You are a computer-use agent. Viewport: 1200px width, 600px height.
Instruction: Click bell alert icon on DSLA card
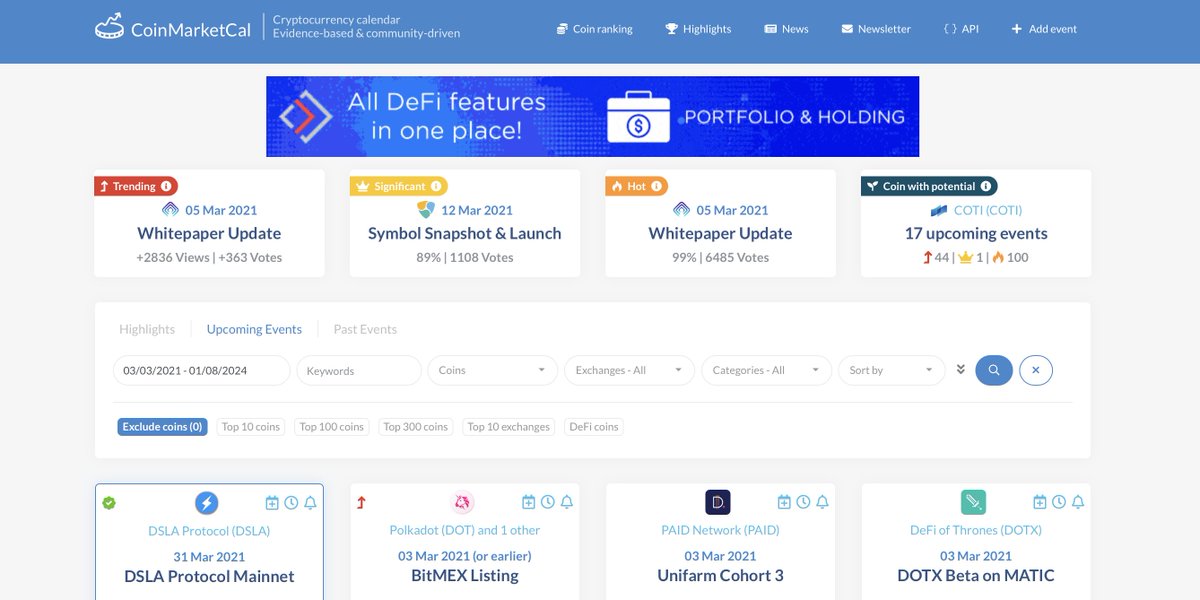310,502
